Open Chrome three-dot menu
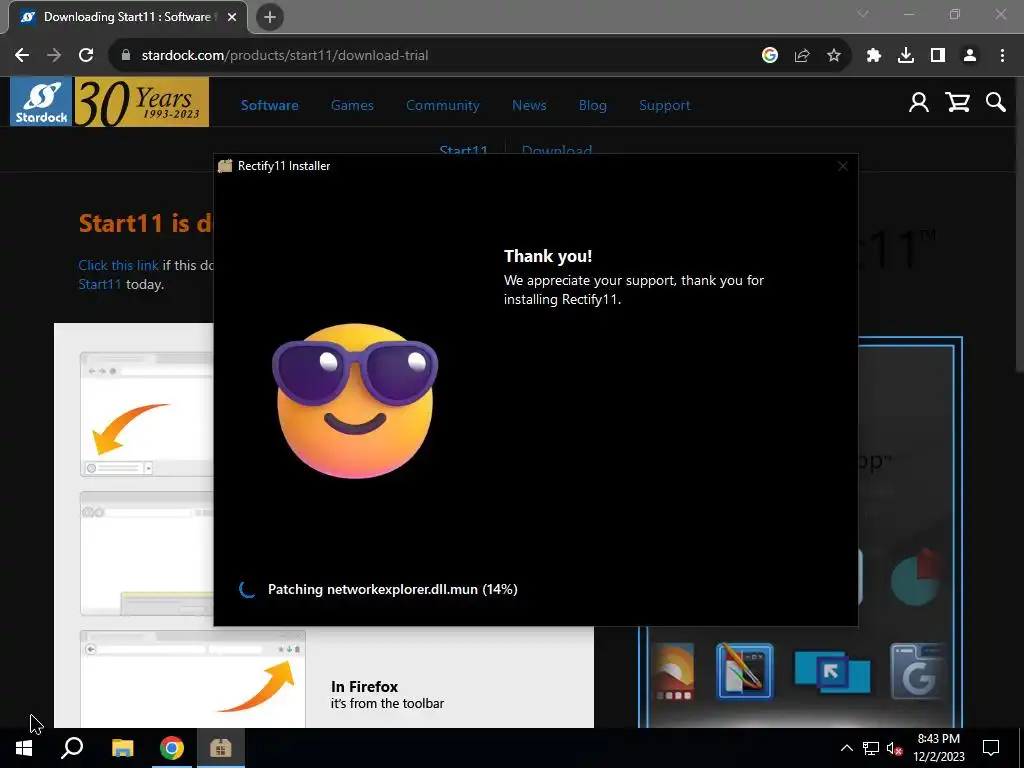Screen dimensions: 1024x768 (1002, 56)
